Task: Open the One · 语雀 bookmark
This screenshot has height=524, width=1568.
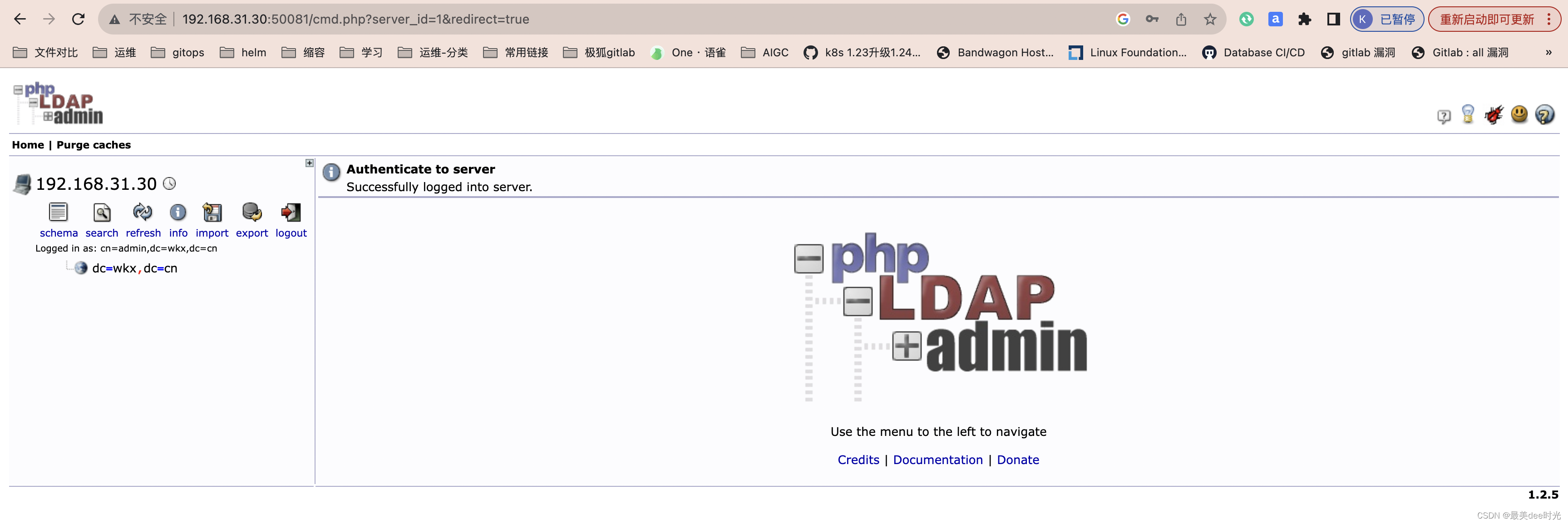Action: pyautogui.click(x=688, y=52)
